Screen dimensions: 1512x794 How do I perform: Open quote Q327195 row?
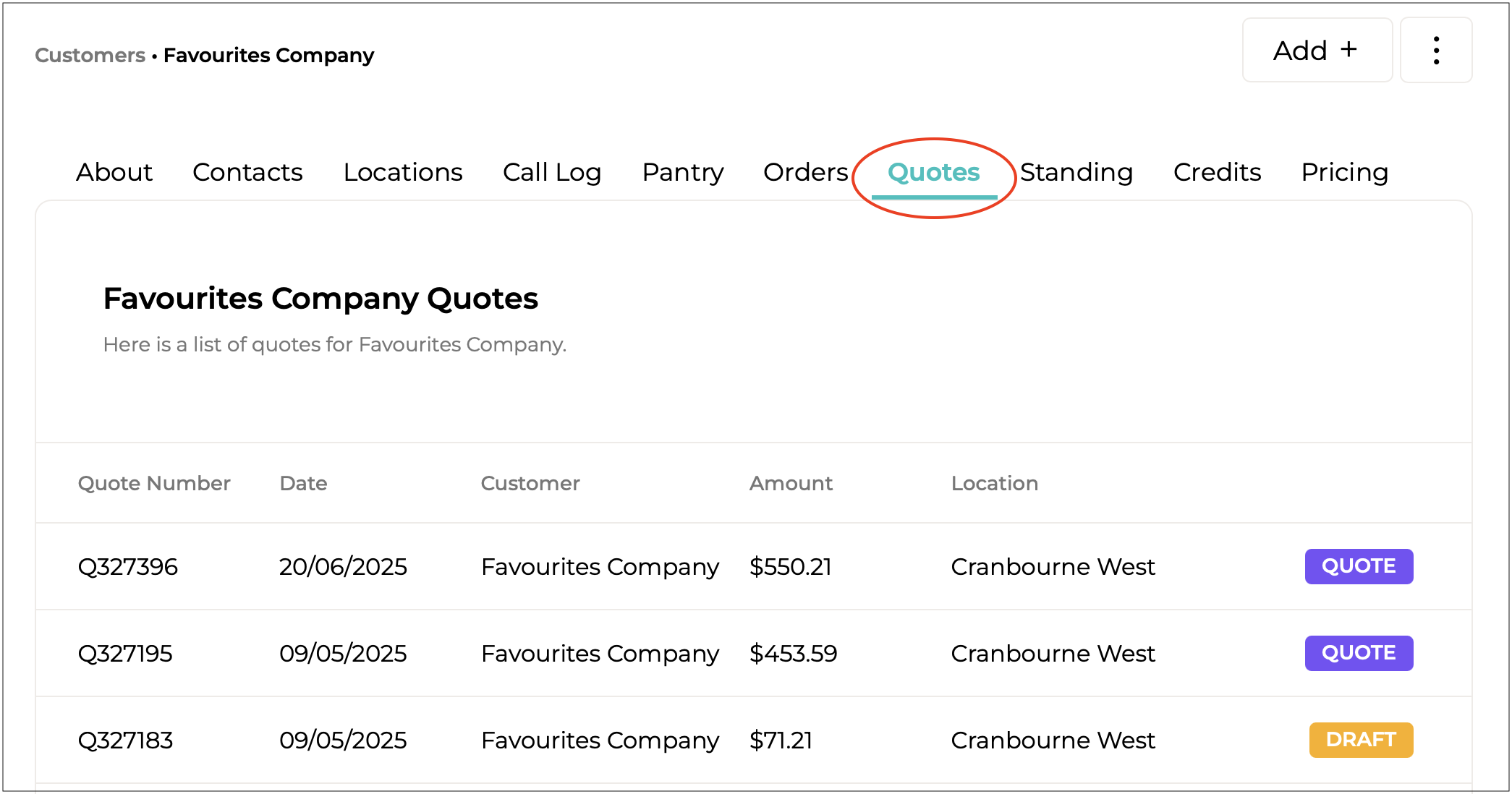point(125,653)
